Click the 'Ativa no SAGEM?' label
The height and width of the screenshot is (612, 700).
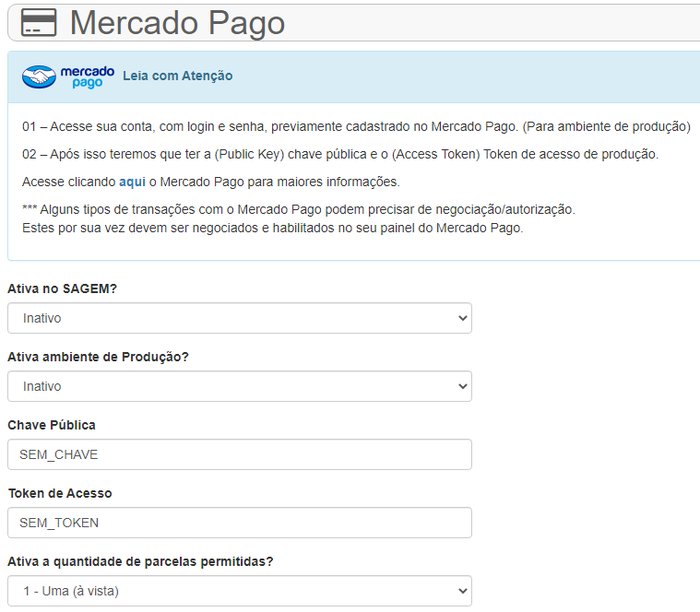(x=62, y=289)
